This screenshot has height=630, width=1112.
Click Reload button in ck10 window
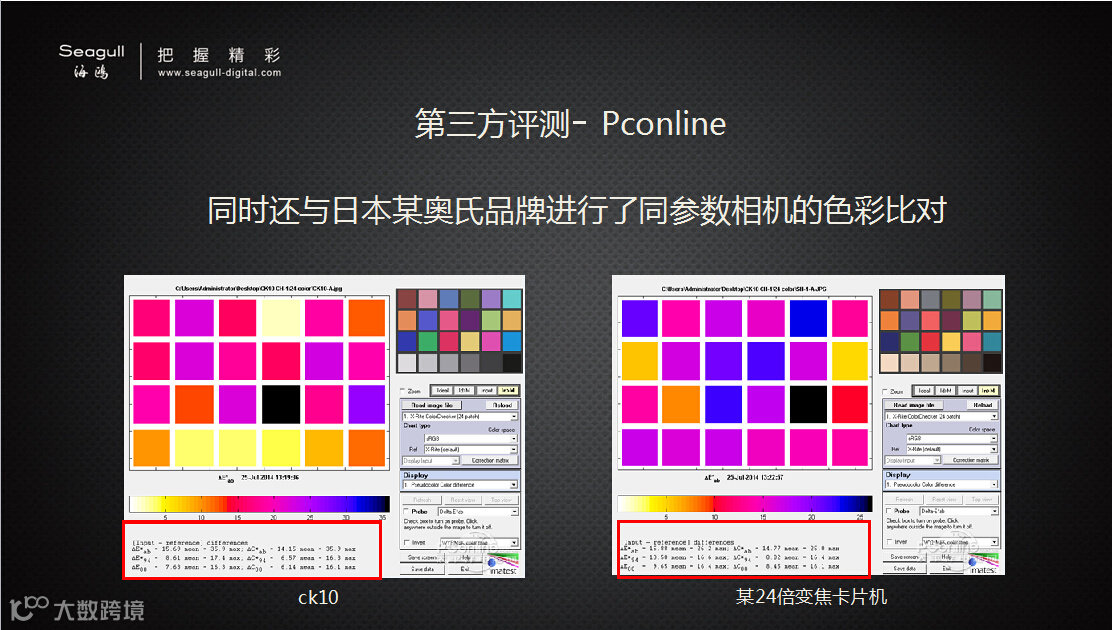(x=503, y=405)
